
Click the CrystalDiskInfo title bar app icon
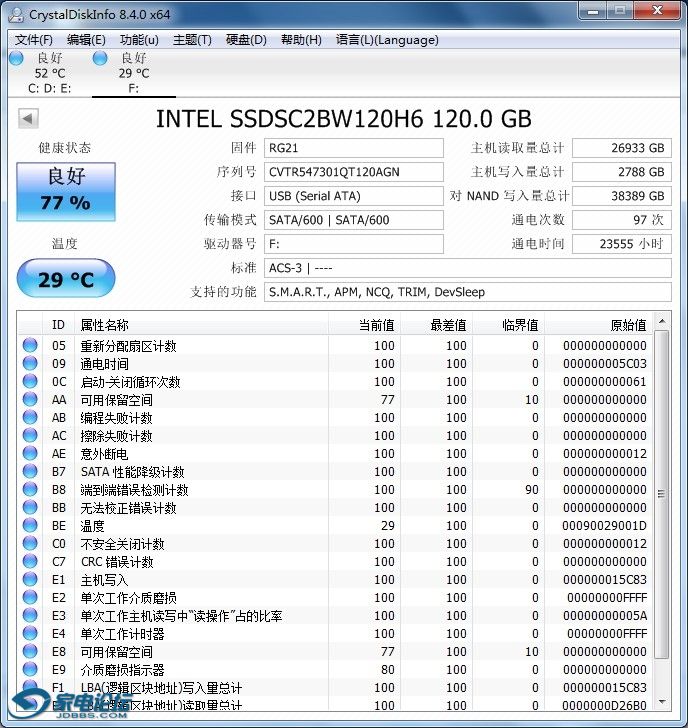17,14
